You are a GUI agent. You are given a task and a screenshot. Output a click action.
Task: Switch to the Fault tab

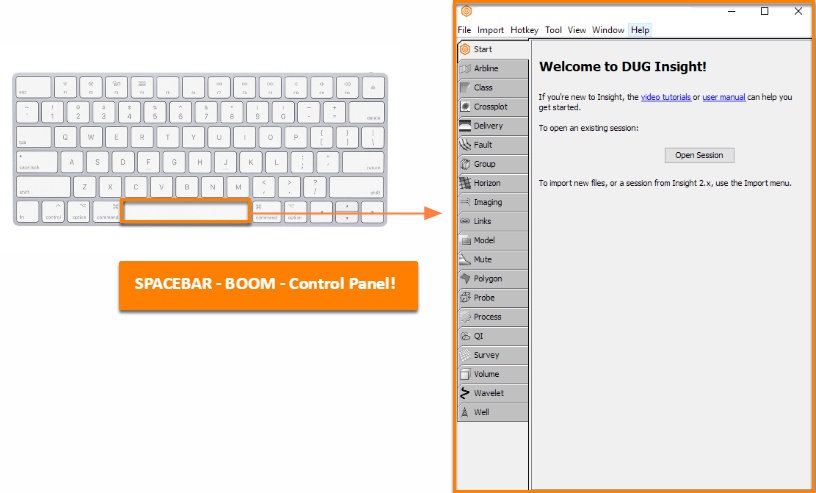coord(493,145)
